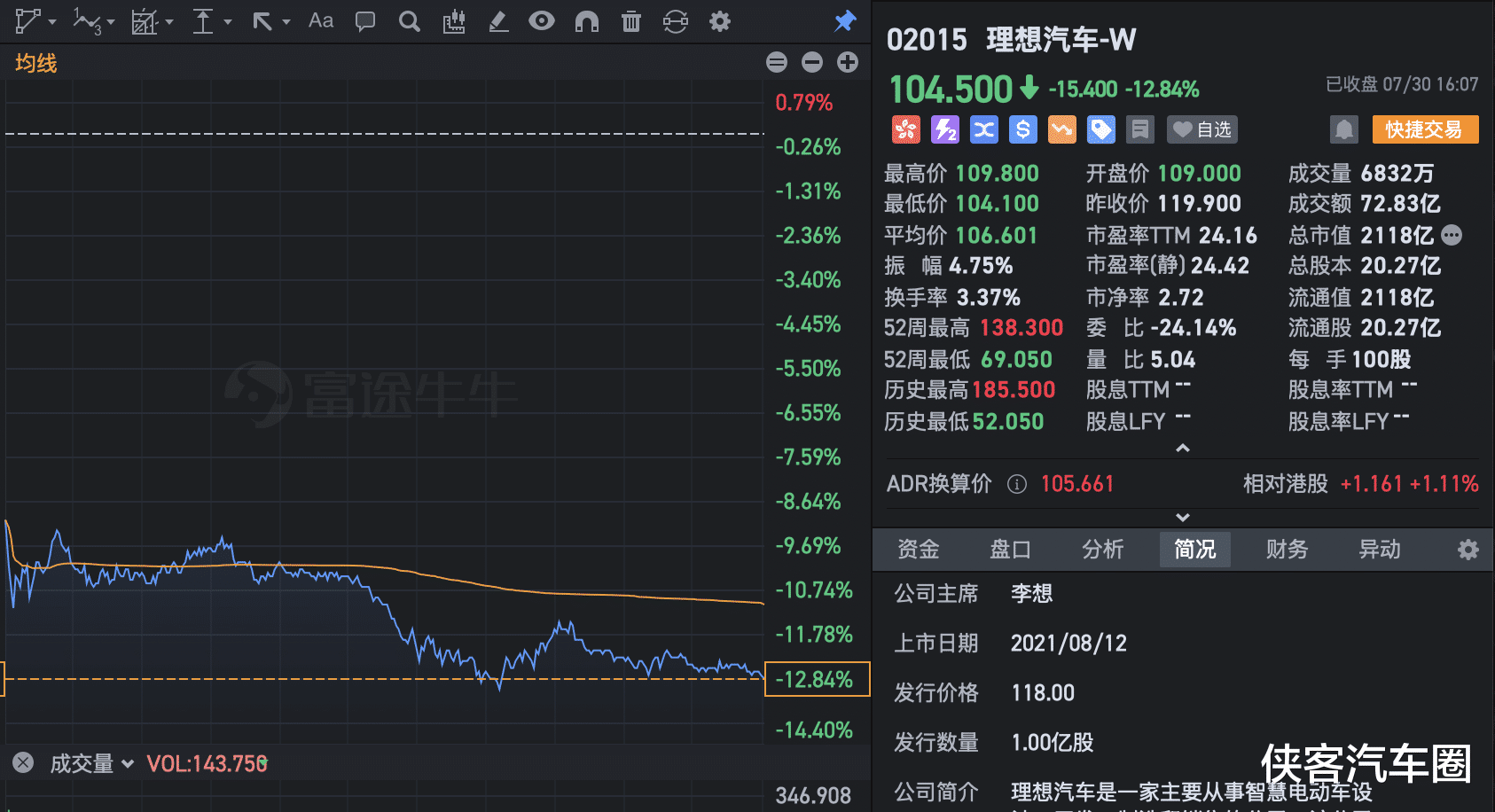Open the 盘口 tab
This screenshot has height=812, width=1495.
tap(1010, 550)
